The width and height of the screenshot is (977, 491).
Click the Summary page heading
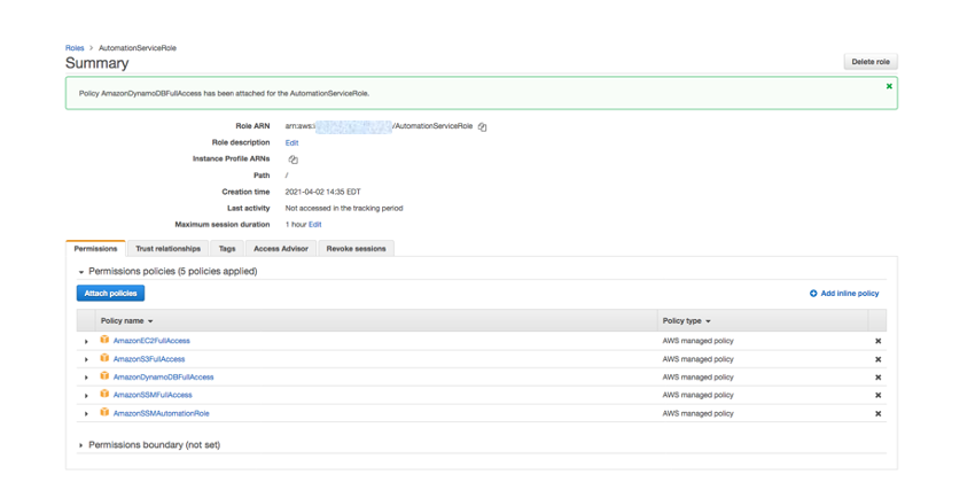click(97, 63)
